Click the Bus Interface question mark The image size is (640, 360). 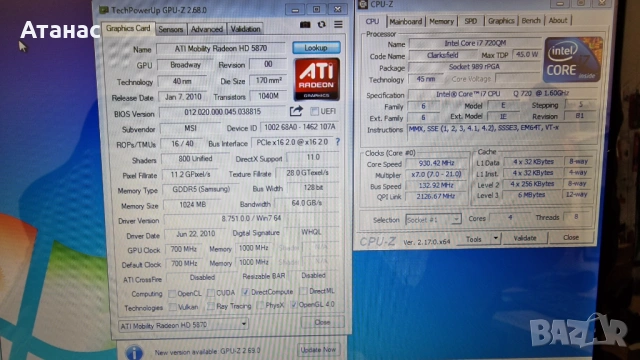(x=338, y=142)
